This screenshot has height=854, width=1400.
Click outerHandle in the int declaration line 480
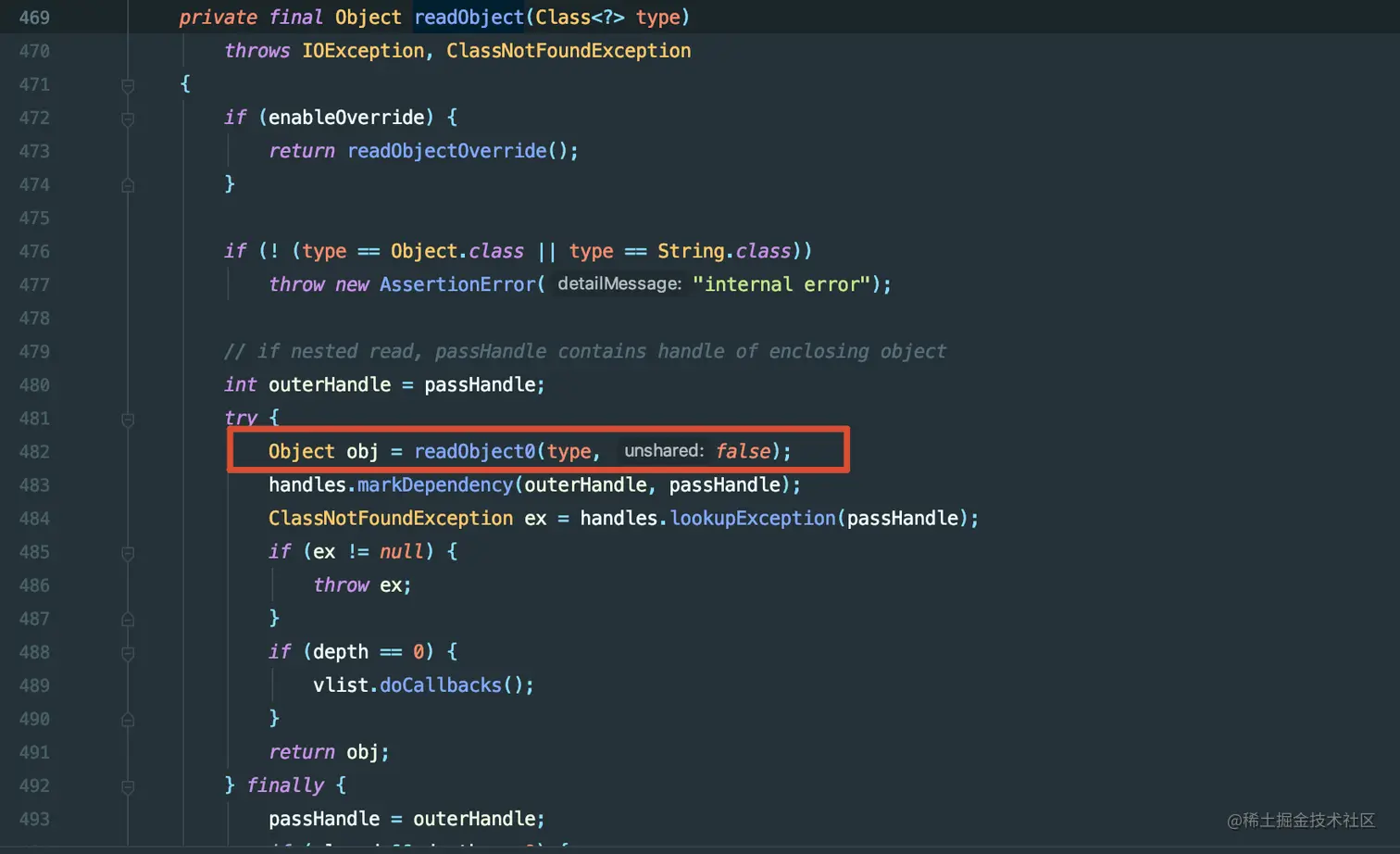tap(330, 384)
